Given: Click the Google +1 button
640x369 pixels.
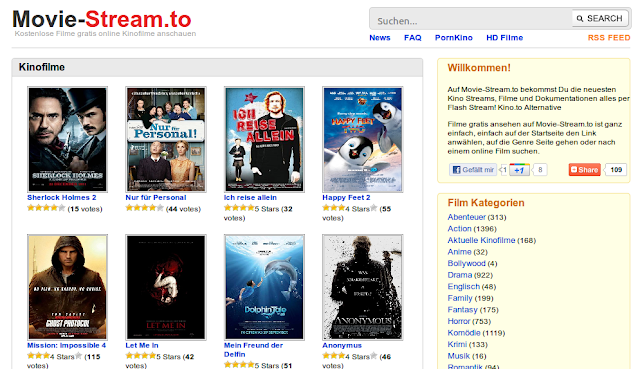Looking at the screenshot, I should click(x=519, y=170).
